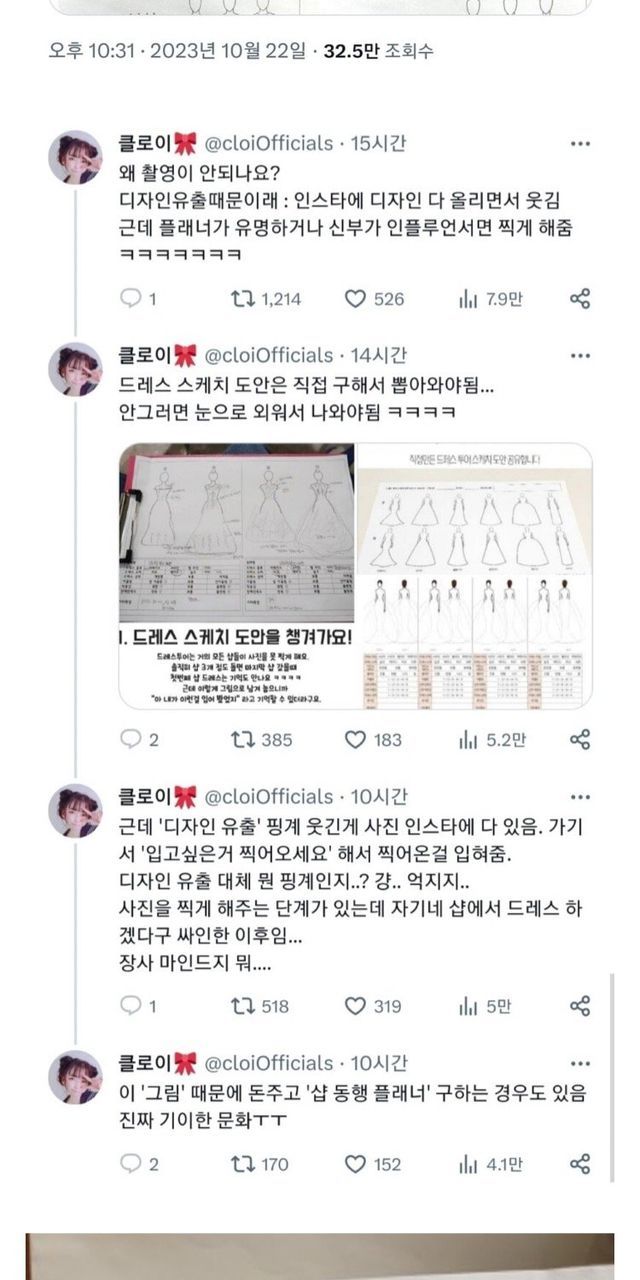The height and width of the screenshot is (1280, 640).
Task: Open more options on the 14시간 tweet
Action: coord(580,355)
